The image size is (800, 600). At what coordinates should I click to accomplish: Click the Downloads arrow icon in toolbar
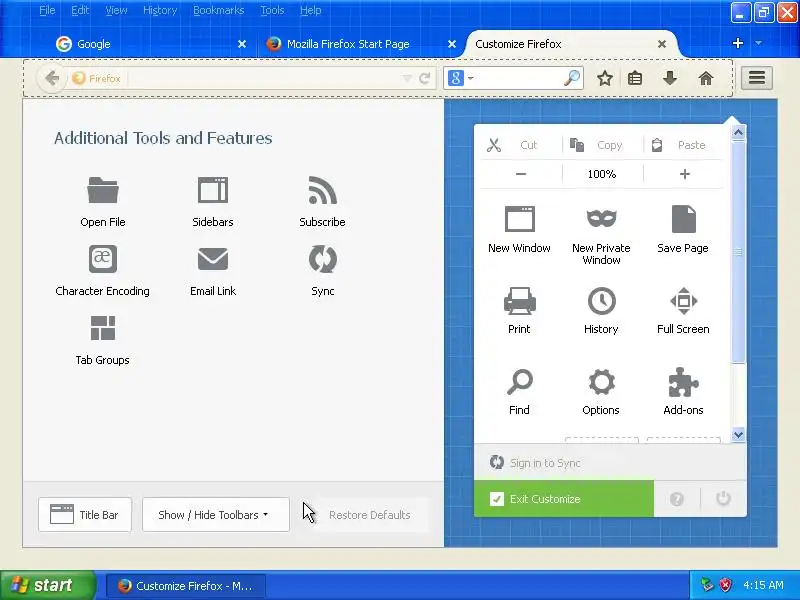pyautogui.click(x=670, y=79)
